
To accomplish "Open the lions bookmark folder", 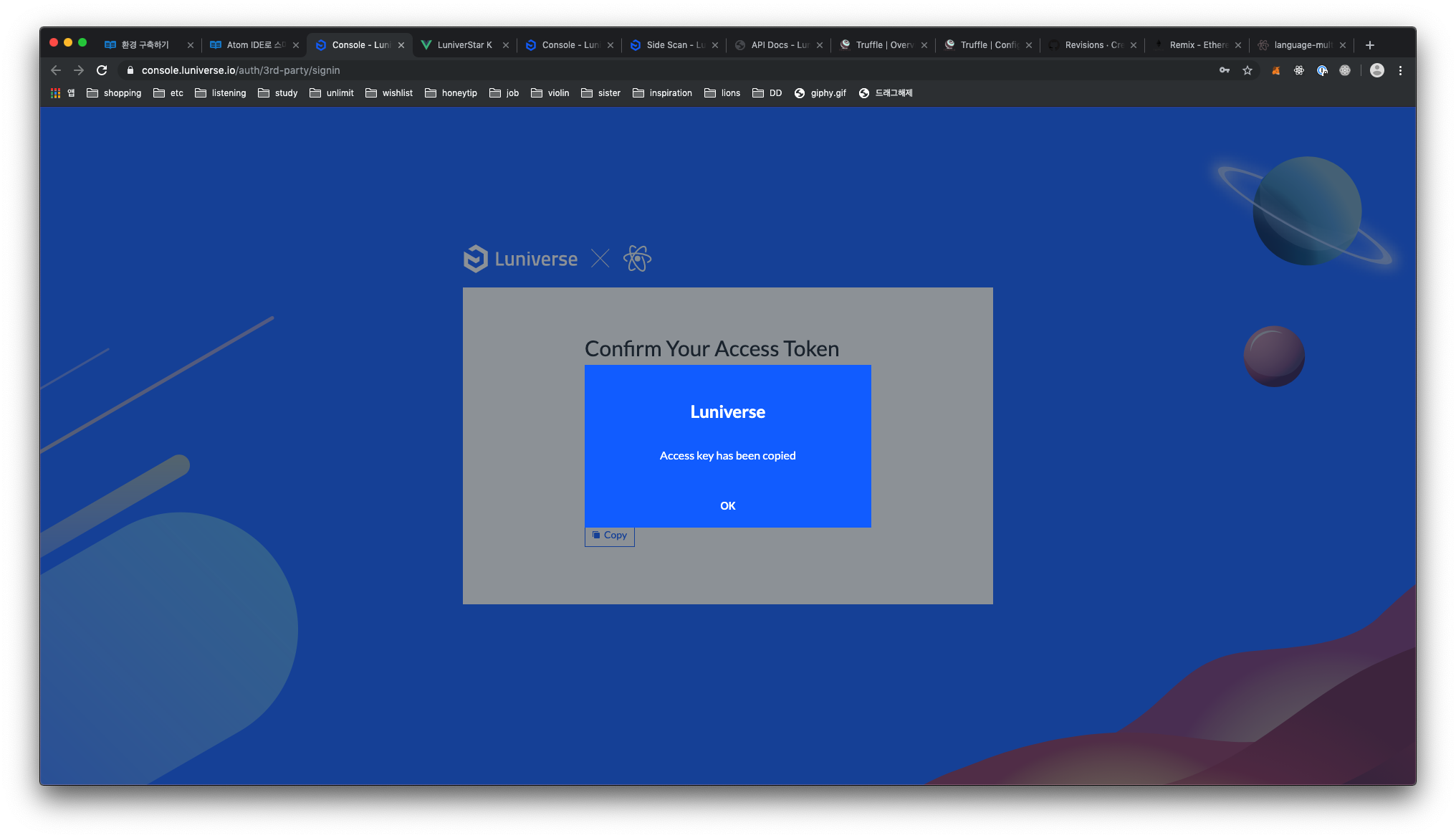I will [x=722, y=93].
